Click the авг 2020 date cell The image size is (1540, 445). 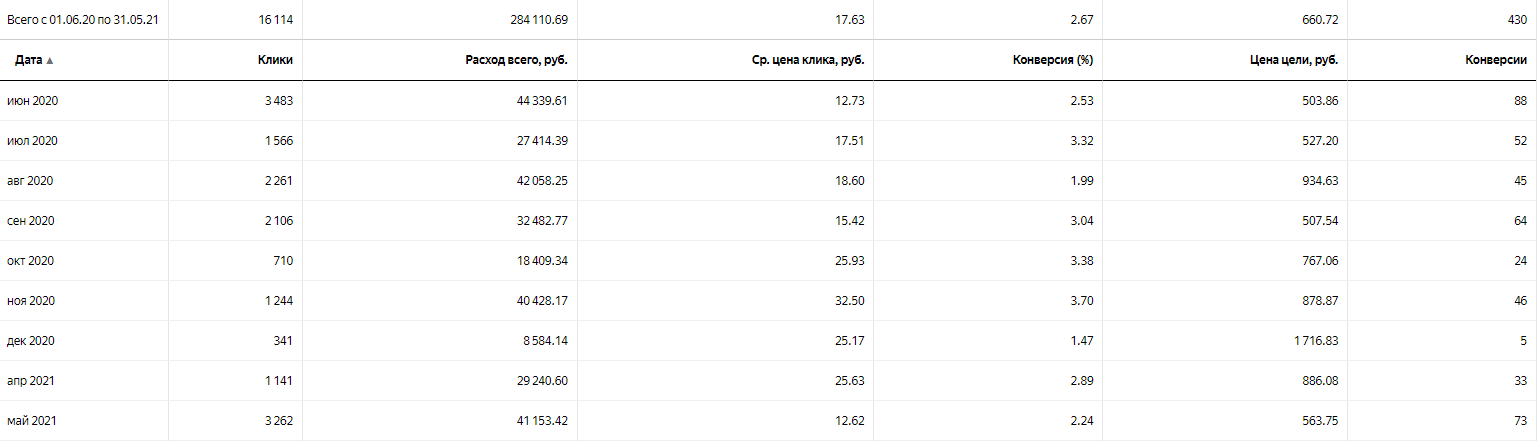pyautogui.click(x=30, y=181)
